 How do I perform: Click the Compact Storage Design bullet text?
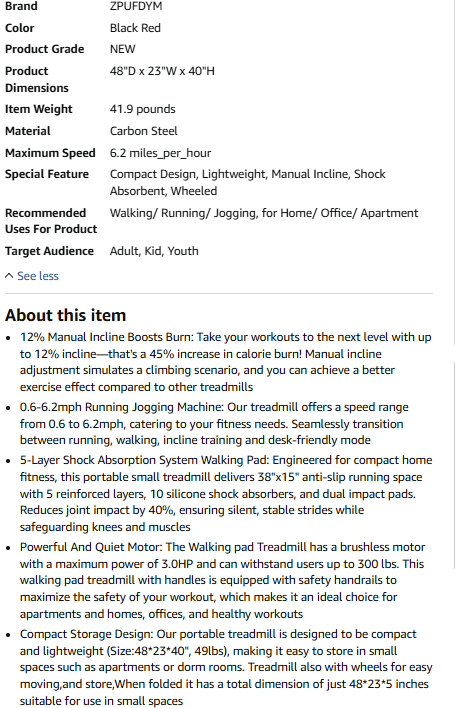click(226, 668)
